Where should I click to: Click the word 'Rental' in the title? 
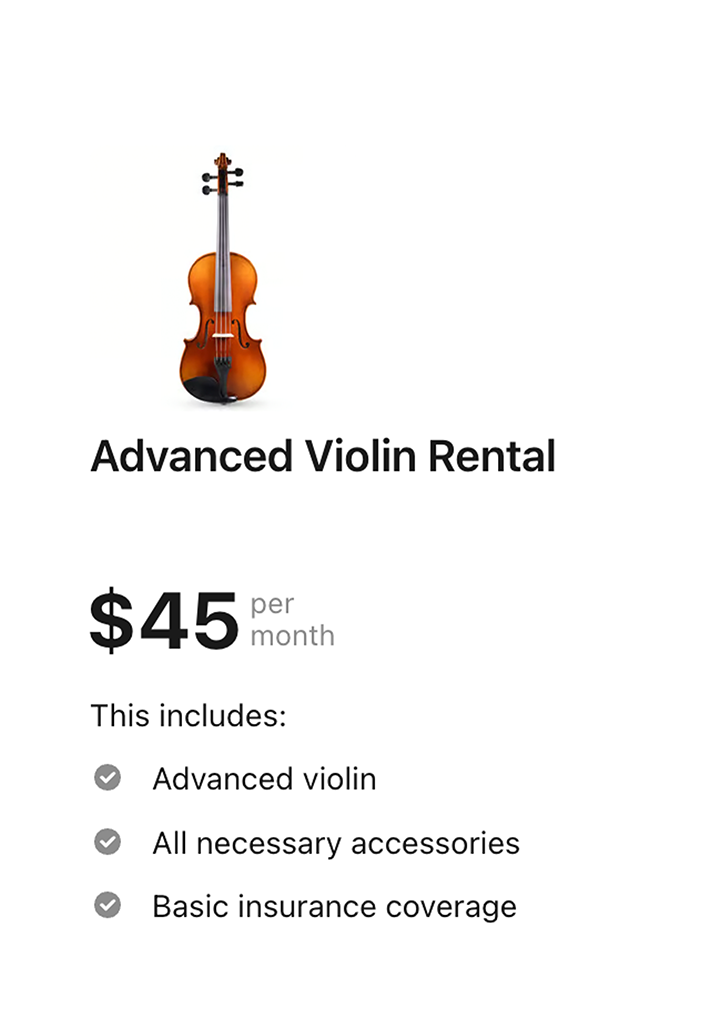491,457
